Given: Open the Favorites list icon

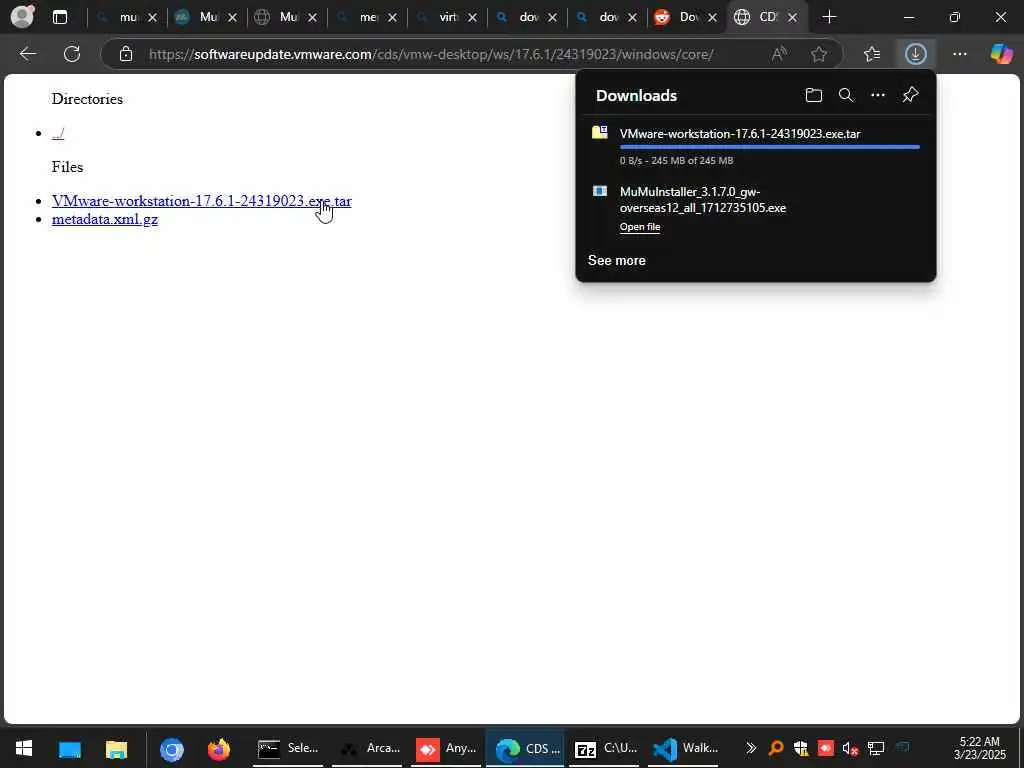Looking at the screenshot, I should pyautogui.click(x=872, y=54).
